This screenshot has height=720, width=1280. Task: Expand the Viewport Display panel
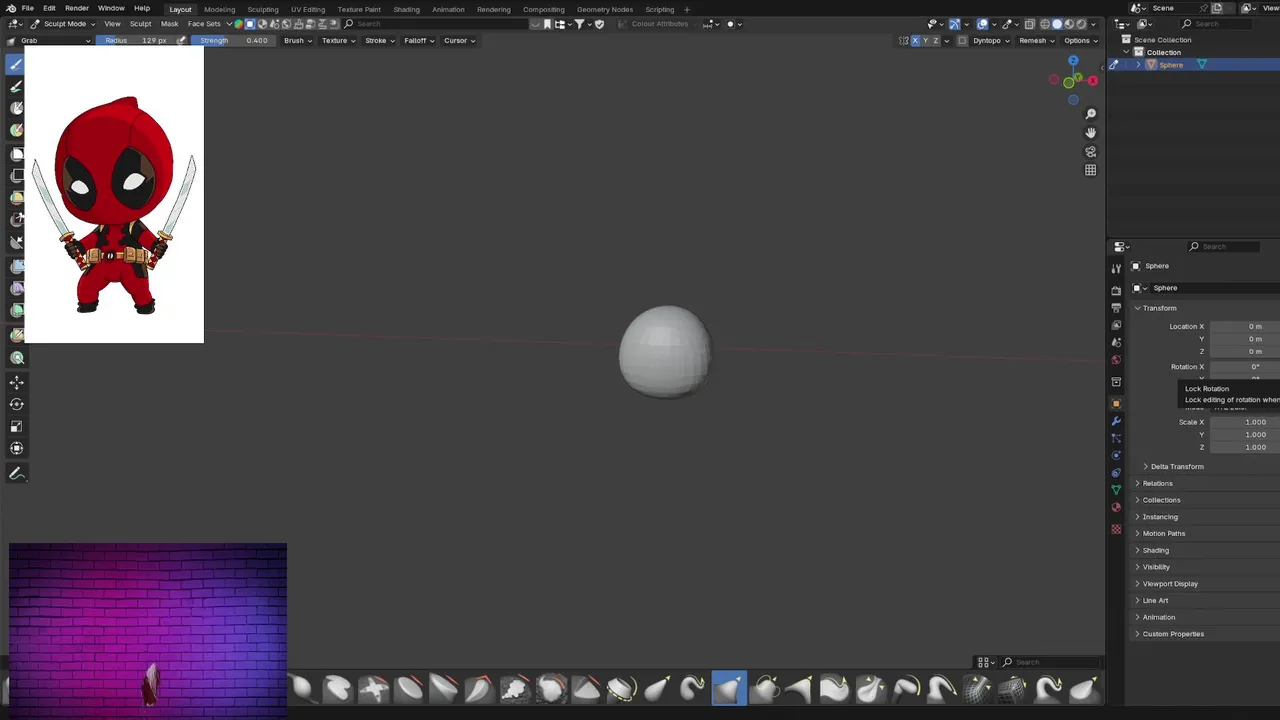[1170, 584]
